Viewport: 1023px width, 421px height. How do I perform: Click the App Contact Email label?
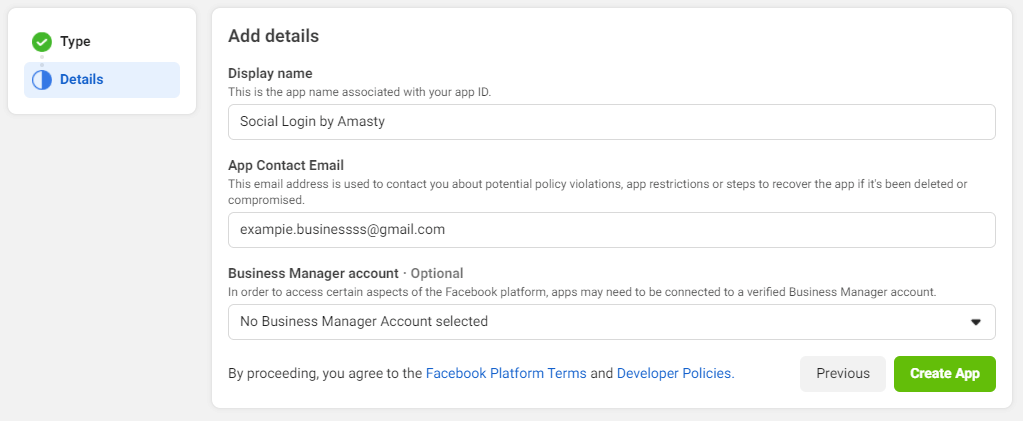pyautogui.click(x=286, y=165)
